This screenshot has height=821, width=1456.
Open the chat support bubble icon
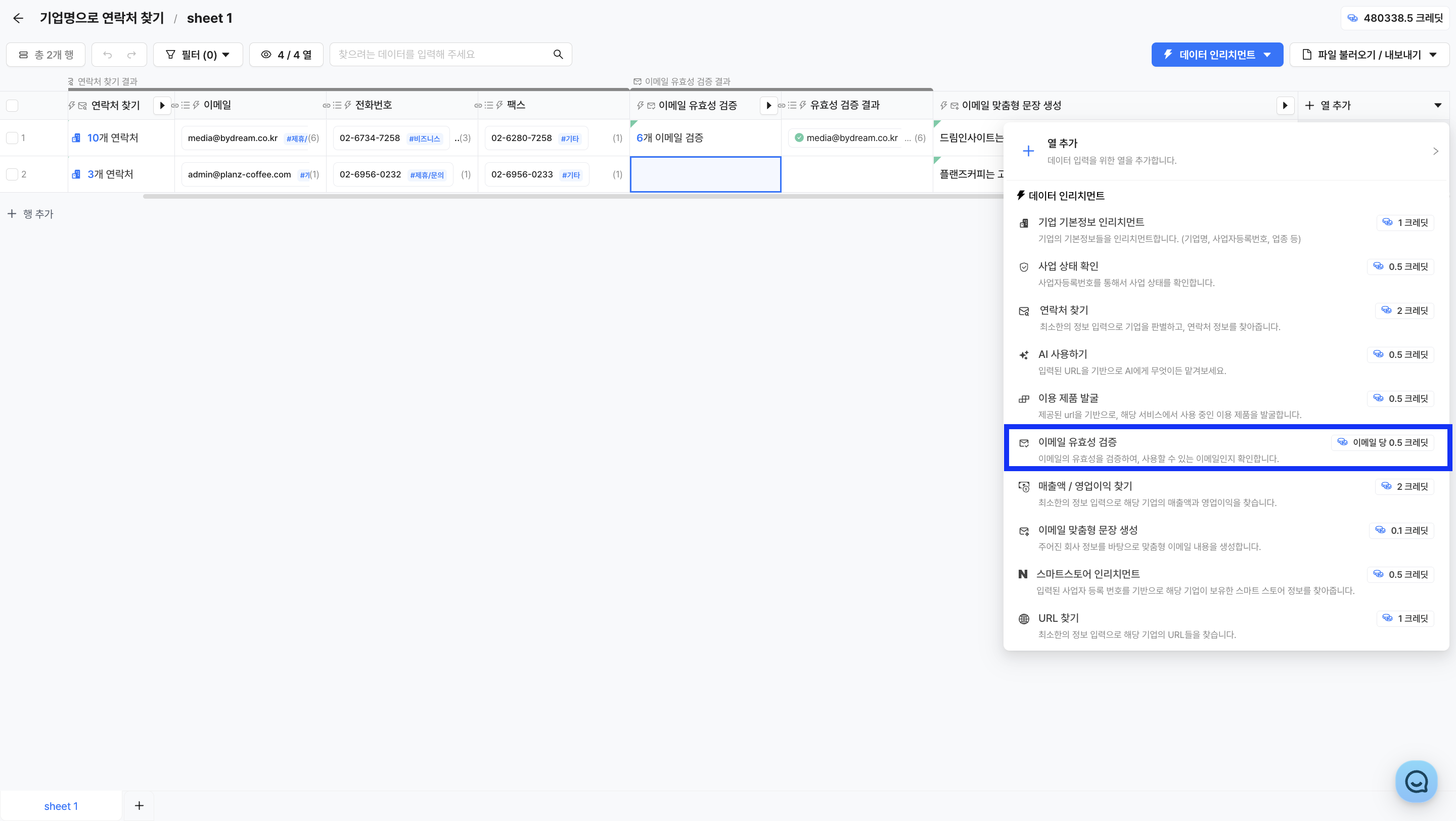point(1416,782)
